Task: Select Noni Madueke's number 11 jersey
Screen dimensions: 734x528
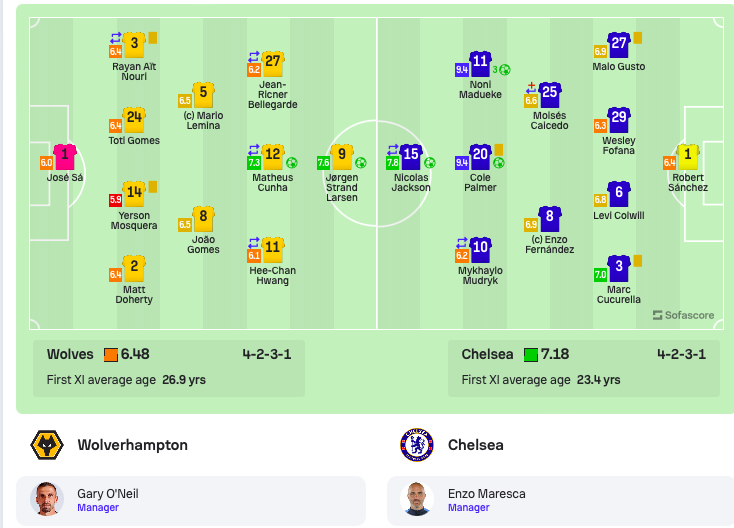Action: tap(480, 64)
